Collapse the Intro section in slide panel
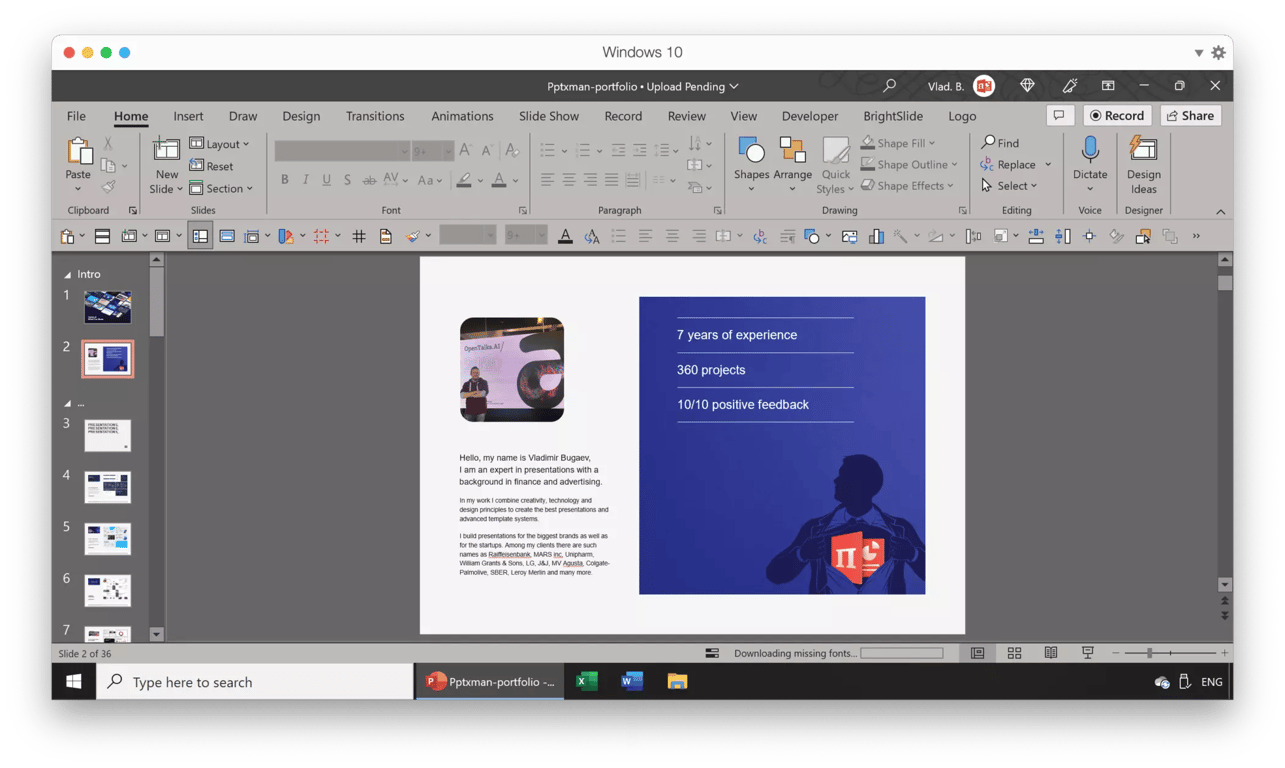This screenshot has width=1285, height=768. click(x=68, y=274)
